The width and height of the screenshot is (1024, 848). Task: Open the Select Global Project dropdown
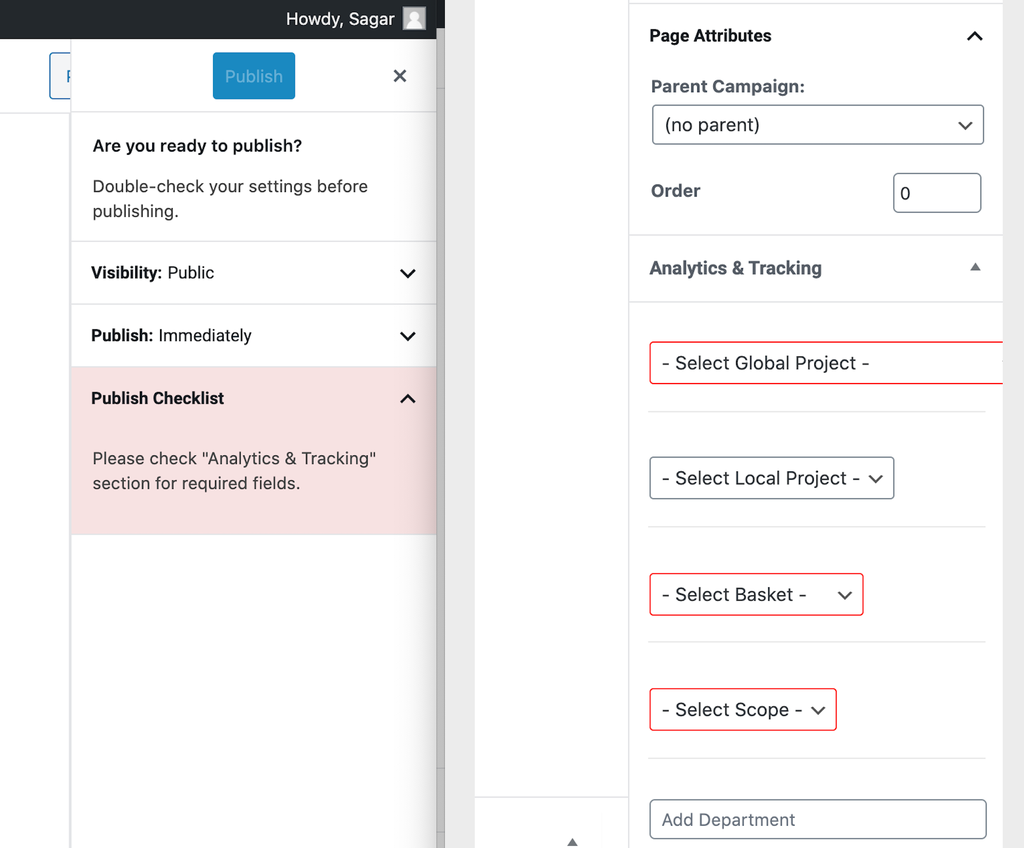click(x=826, y=363)
